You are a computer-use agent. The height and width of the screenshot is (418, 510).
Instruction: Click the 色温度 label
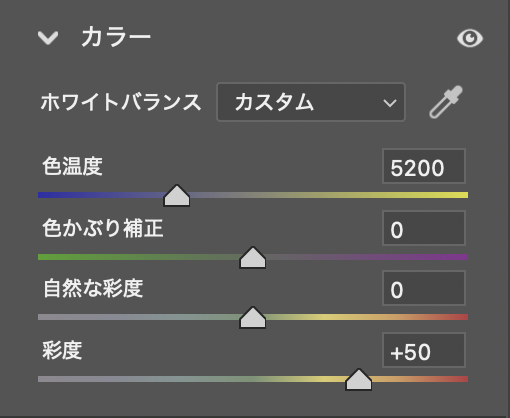coord(72,166)
